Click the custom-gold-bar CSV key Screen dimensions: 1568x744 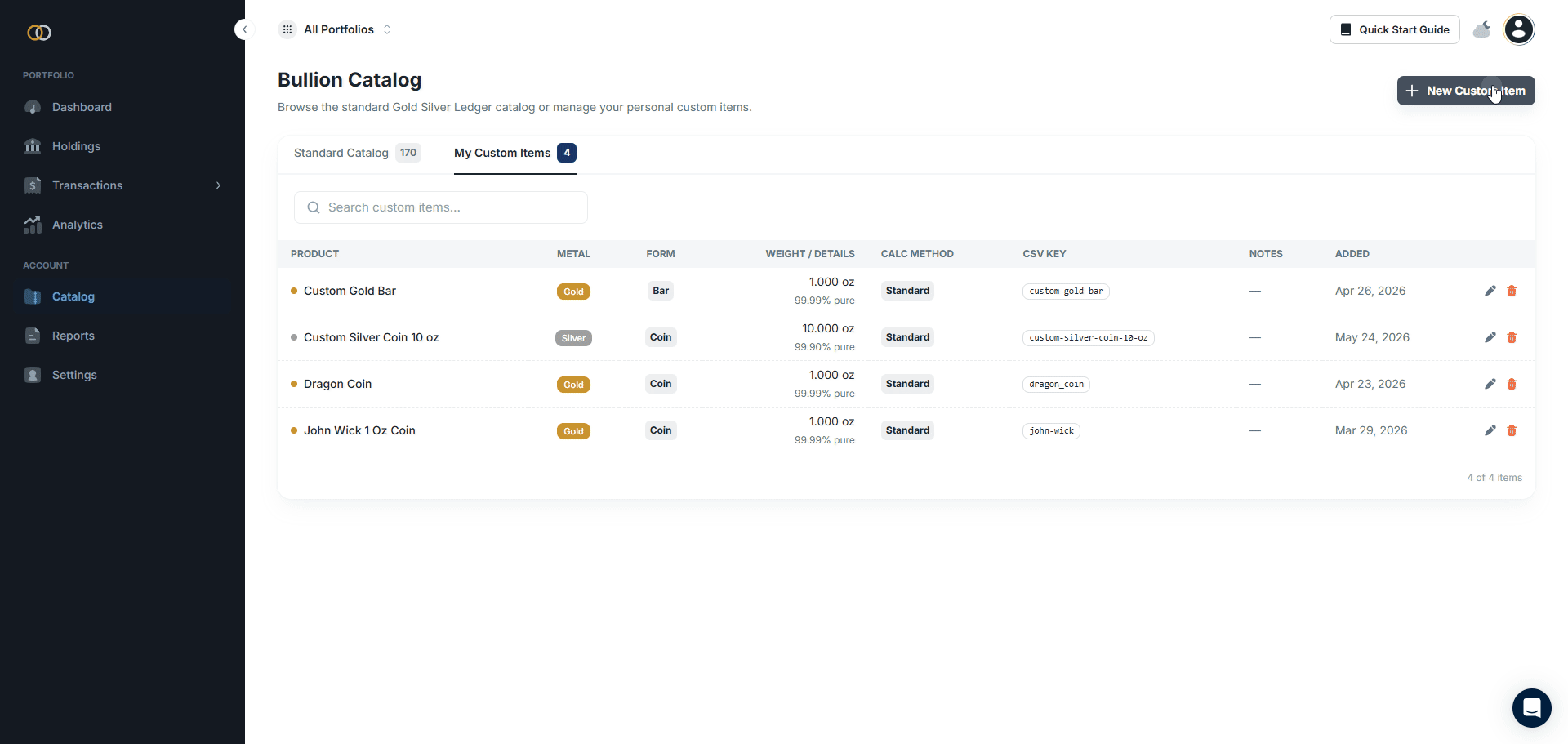point(1066,292)
